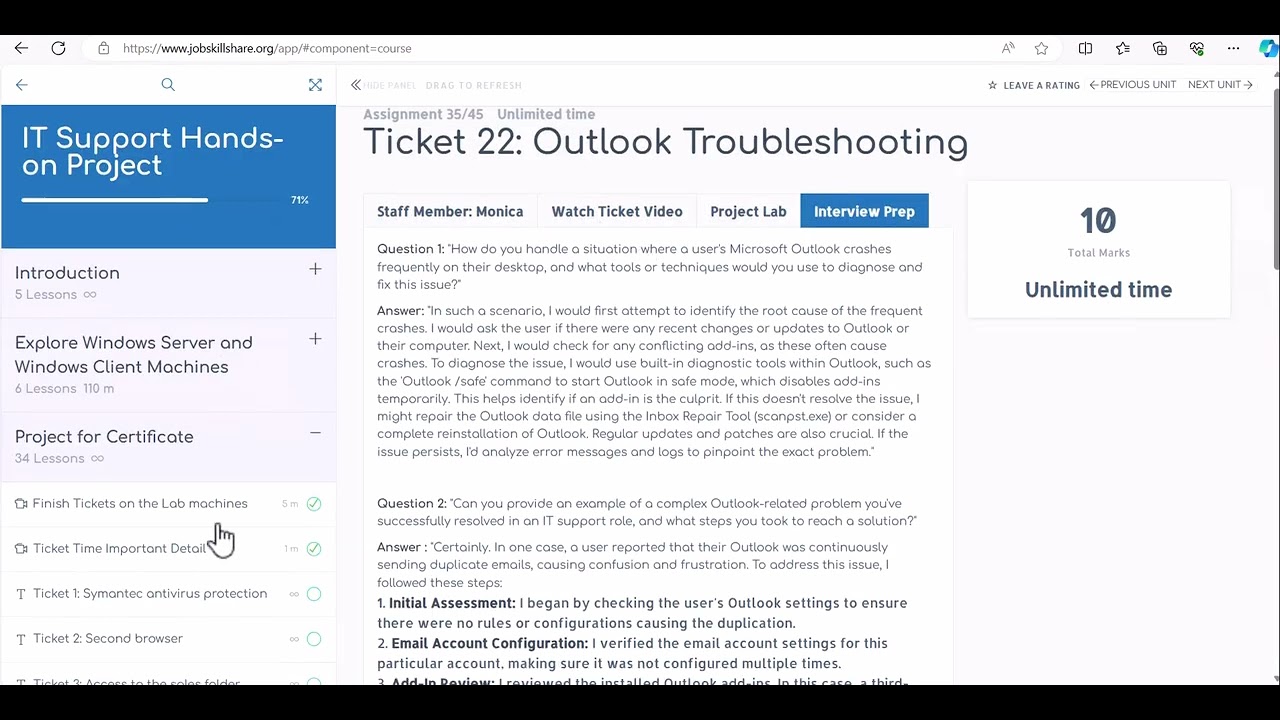Open the Staff Member: Monica tab
The image size is (1280, 720).
coord(450,211)
